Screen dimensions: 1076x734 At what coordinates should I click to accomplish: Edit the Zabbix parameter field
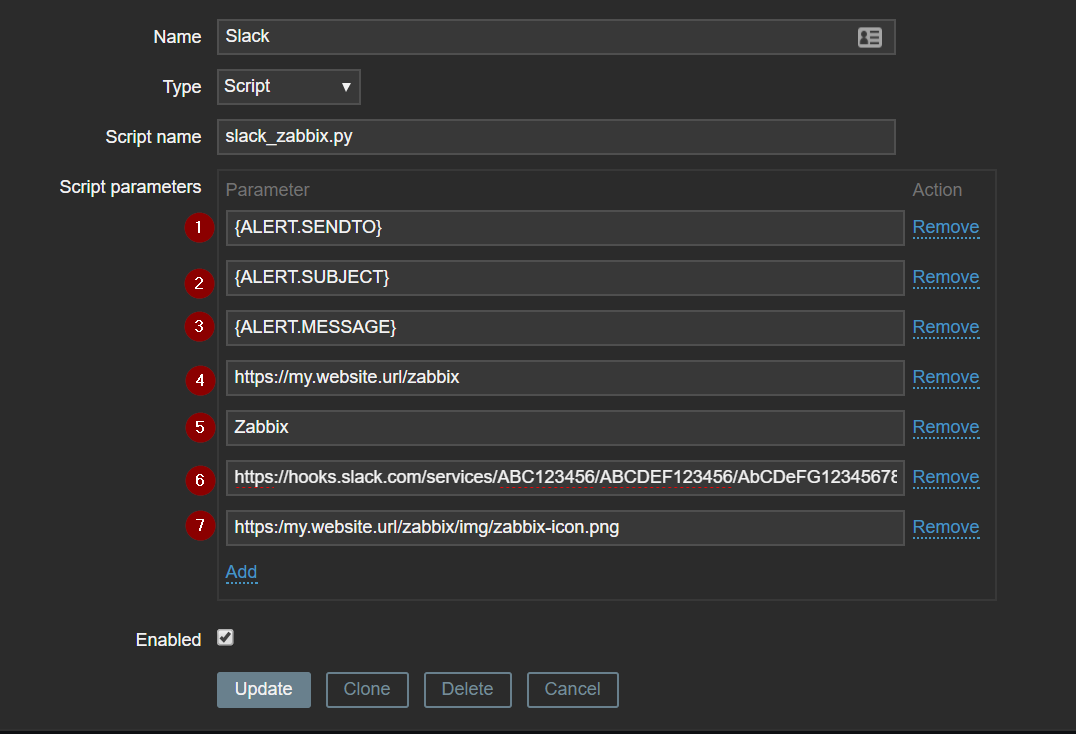565,428
